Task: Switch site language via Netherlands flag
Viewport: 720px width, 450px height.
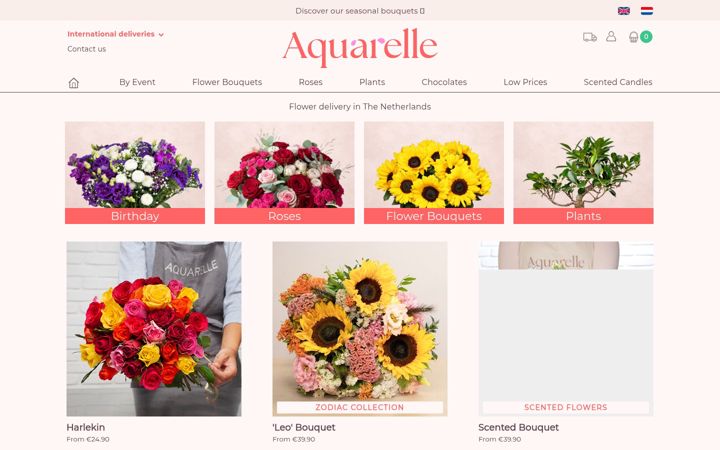Action: tap(647, 11)
